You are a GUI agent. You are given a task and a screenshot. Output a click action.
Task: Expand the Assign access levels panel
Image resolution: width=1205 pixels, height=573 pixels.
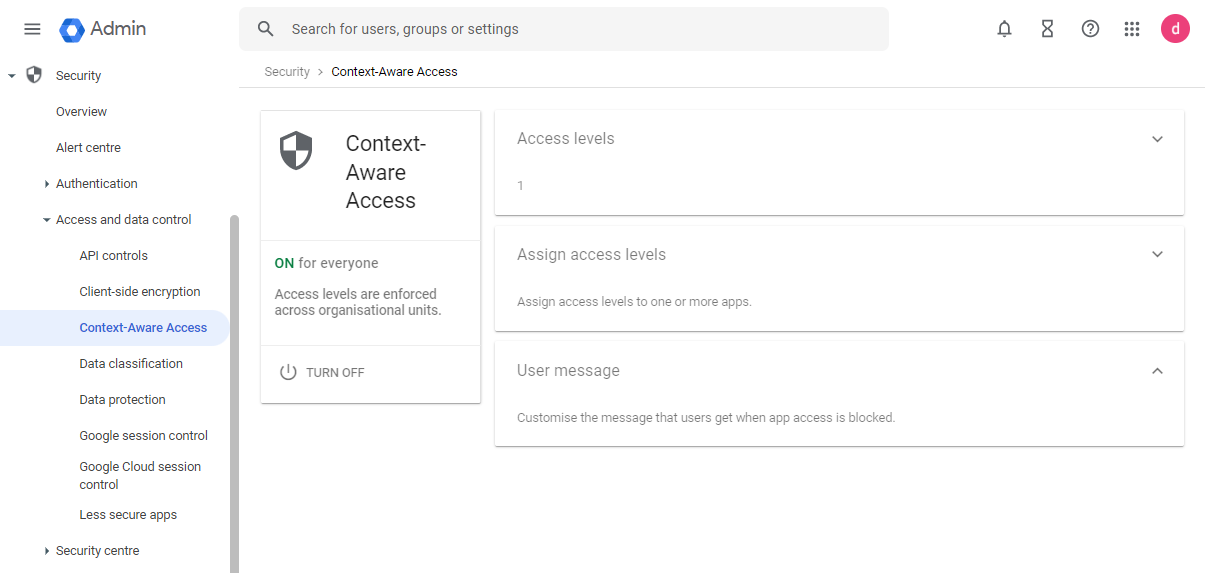point(1157,254)
